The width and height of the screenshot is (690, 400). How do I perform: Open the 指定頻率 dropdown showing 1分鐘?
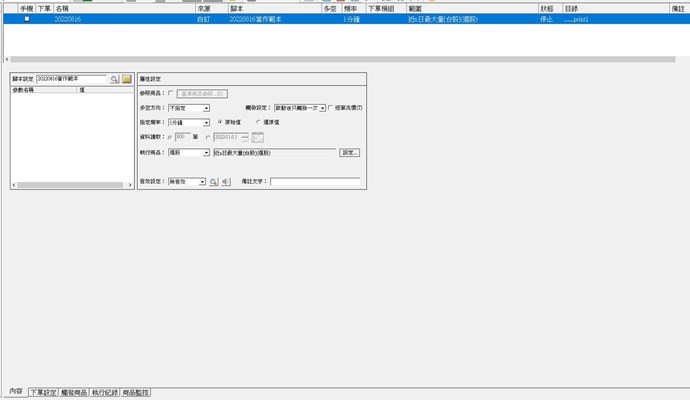(206, 122)
